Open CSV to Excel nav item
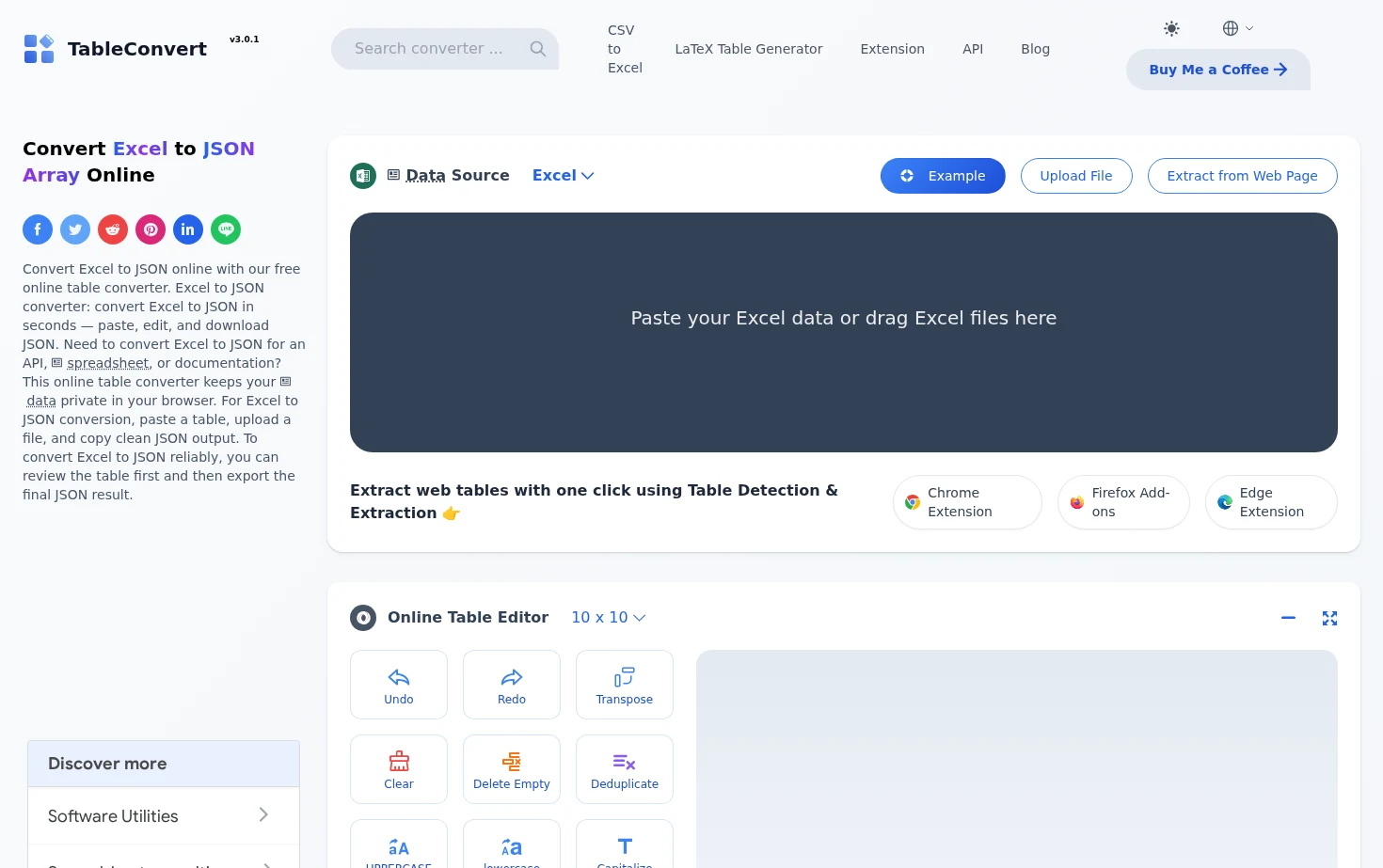This screenshot has height=868, width=1383. pyautogui.click(x=625, y=49)
